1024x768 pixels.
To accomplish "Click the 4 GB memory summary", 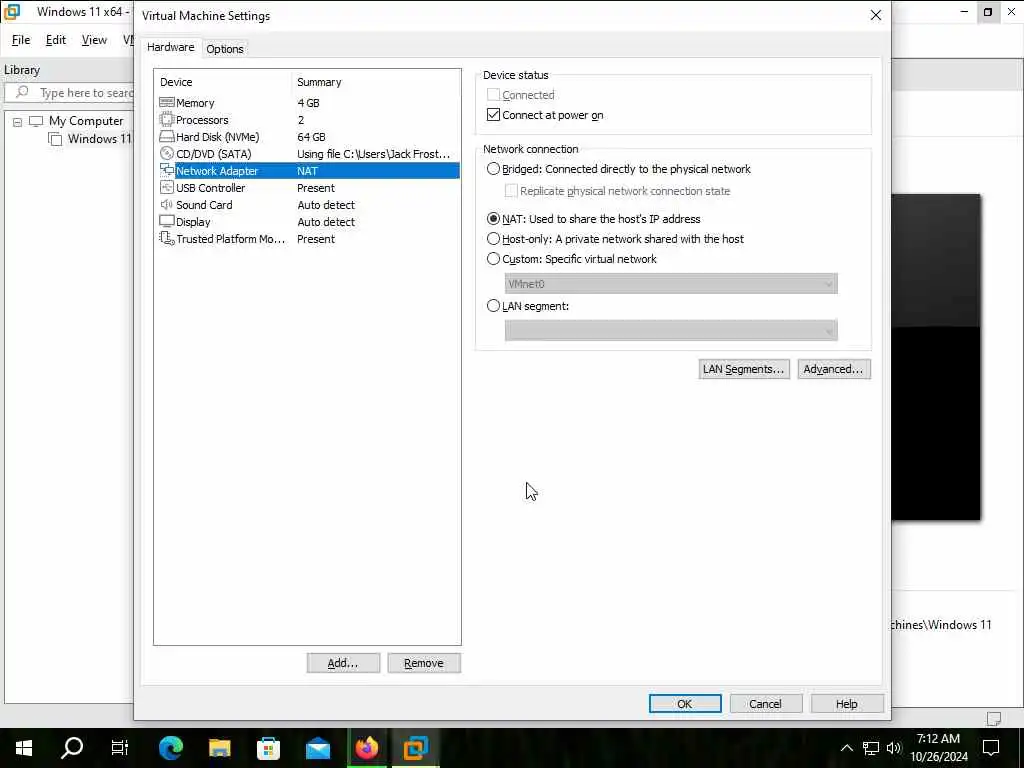I will coord(308,103).
